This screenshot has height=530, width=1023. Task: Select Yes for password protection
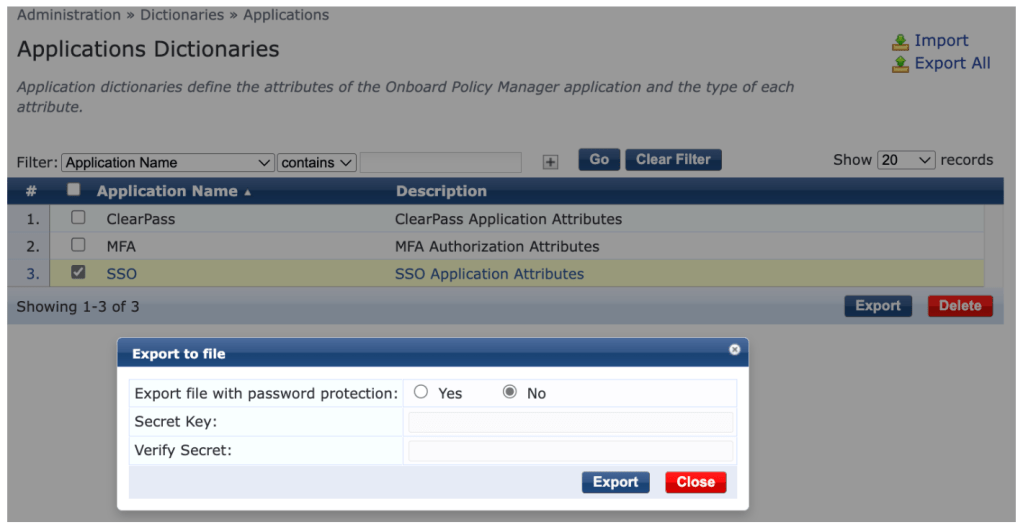(x=421, y=392)
